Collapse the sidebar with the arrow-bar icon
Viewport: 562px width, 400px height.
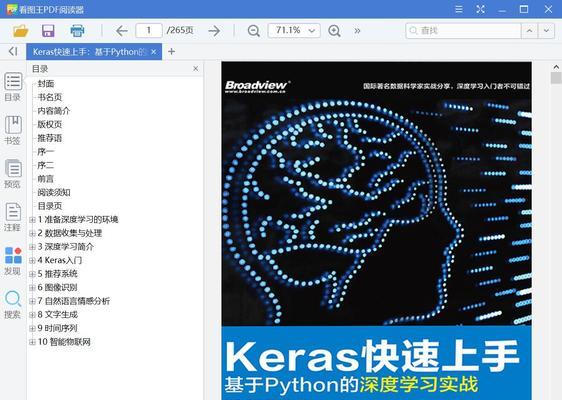pos(13,51)
